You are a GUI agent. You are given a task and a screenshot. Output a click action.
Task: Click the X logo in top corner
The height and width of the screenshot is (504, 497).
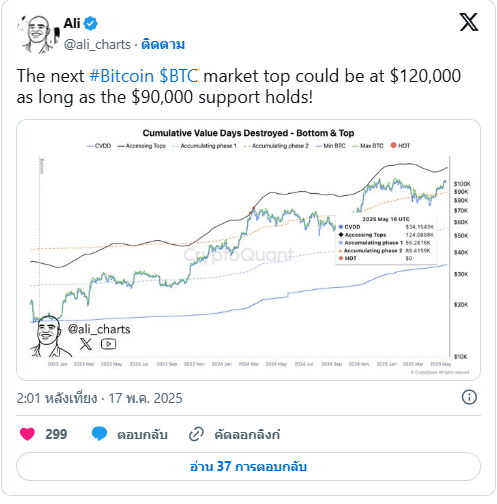[469, 22]
